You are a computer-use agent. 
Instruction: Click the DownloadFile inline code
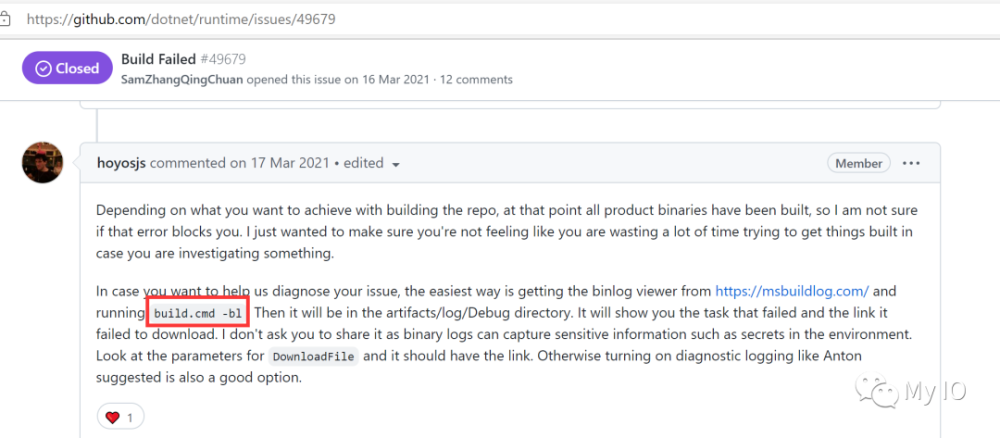coord(313,357)
